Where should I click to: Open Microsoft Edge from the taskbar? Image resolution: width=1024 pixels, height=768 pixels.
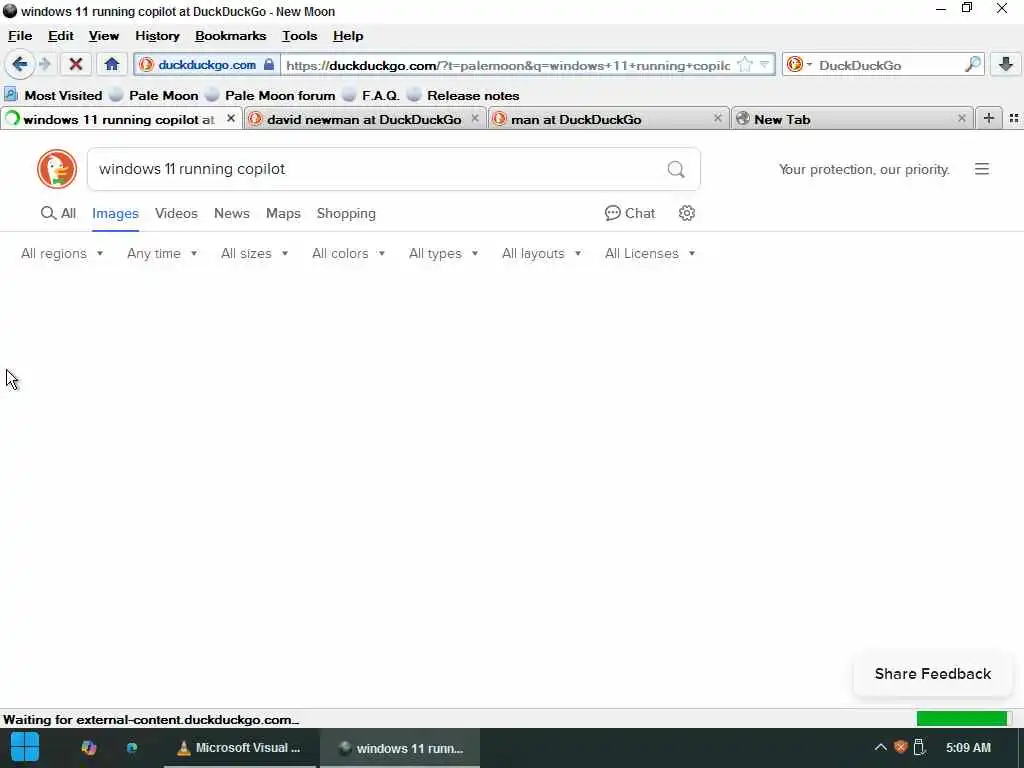coord(132,748)
